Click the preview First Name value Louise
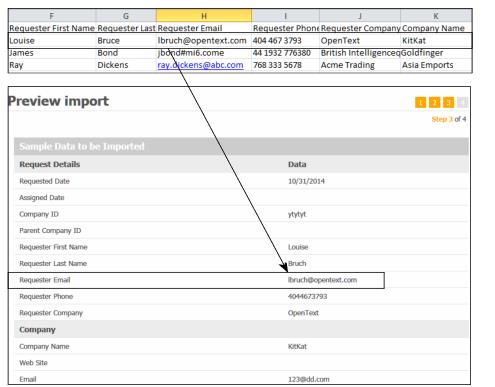The width and height of the screenshot is (495, 387). [298, 247]
